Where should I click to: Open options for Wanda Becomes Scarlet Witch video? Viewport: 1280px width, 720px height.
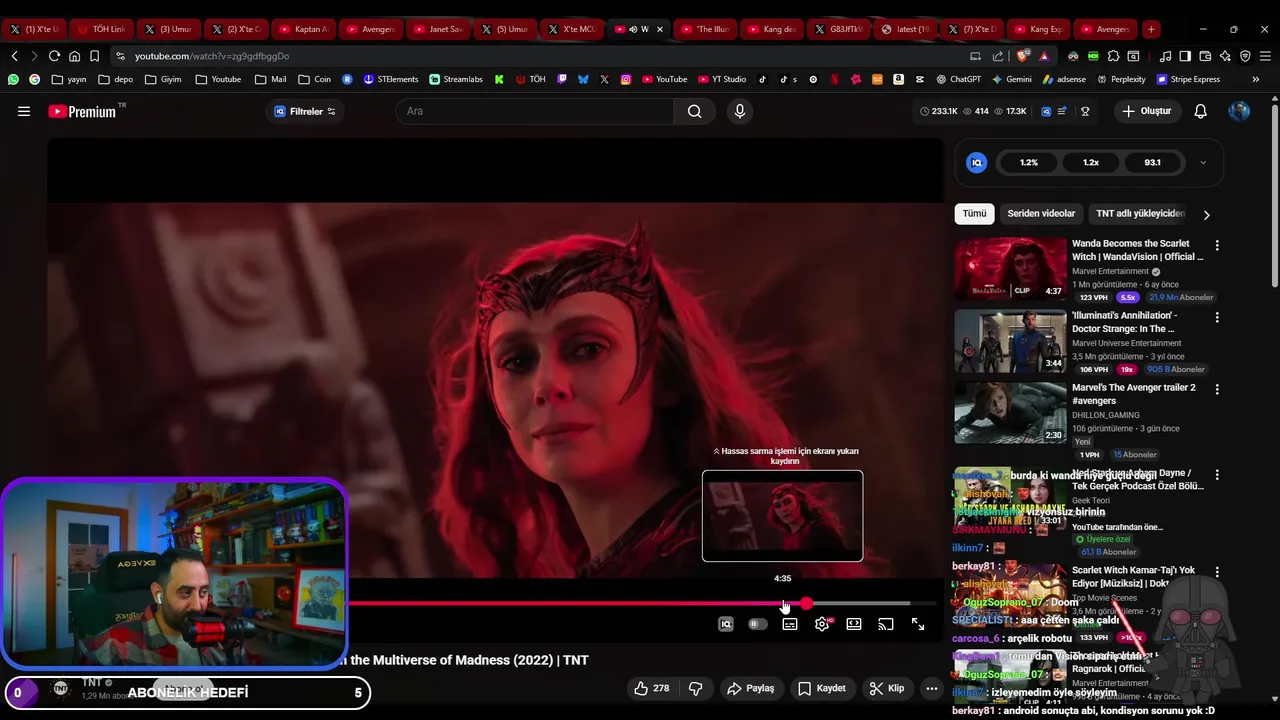click(x=1217, y=245)
